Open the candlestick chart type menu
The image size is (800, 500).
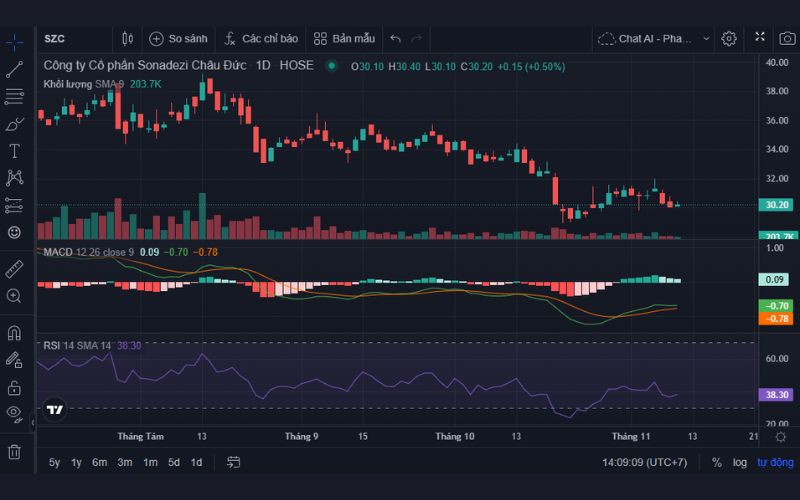tap(127, 38)
